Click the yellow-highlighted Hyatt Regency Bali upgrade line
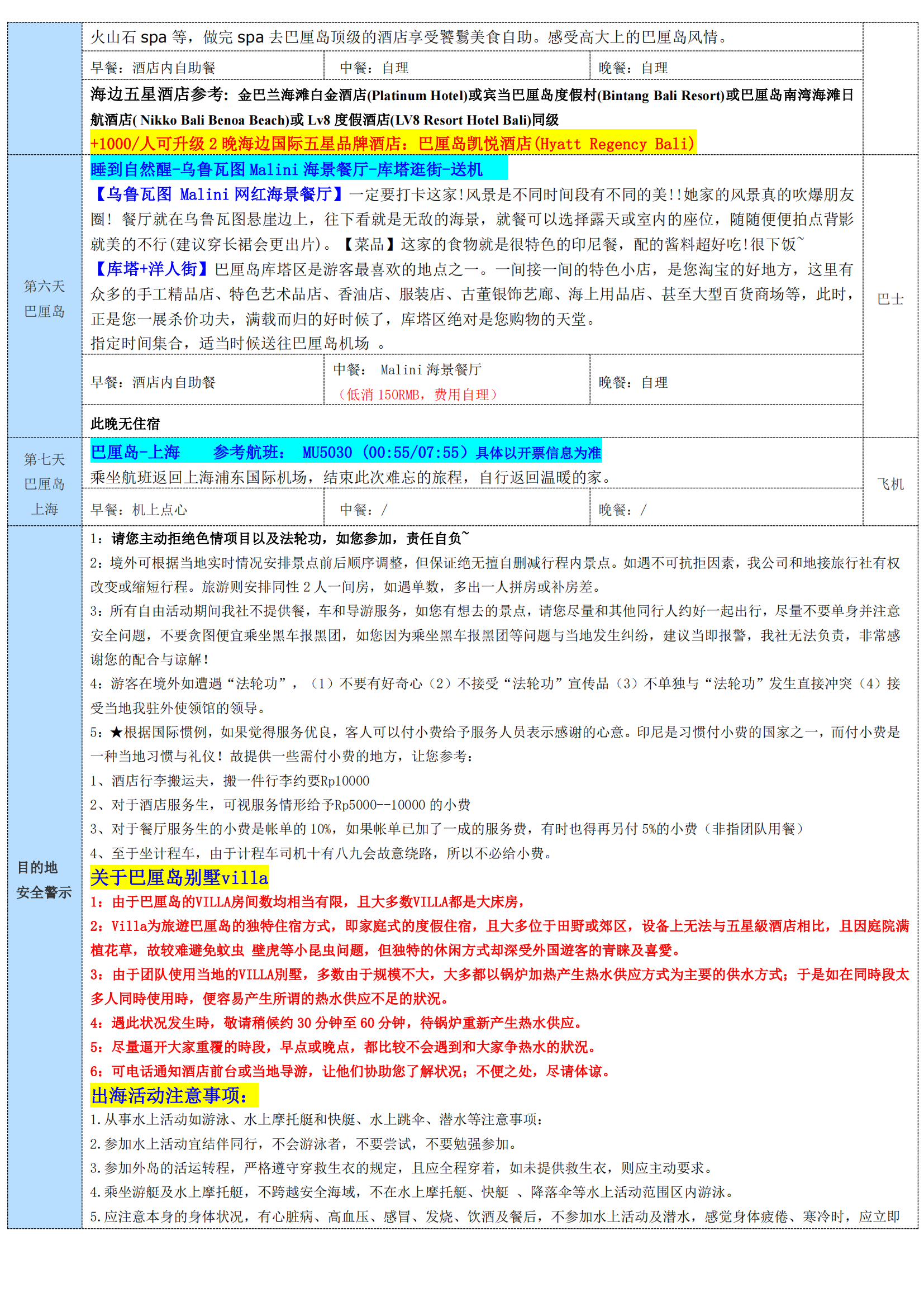924x1307 pixels. pyautogui.click(x=392, y=144)
